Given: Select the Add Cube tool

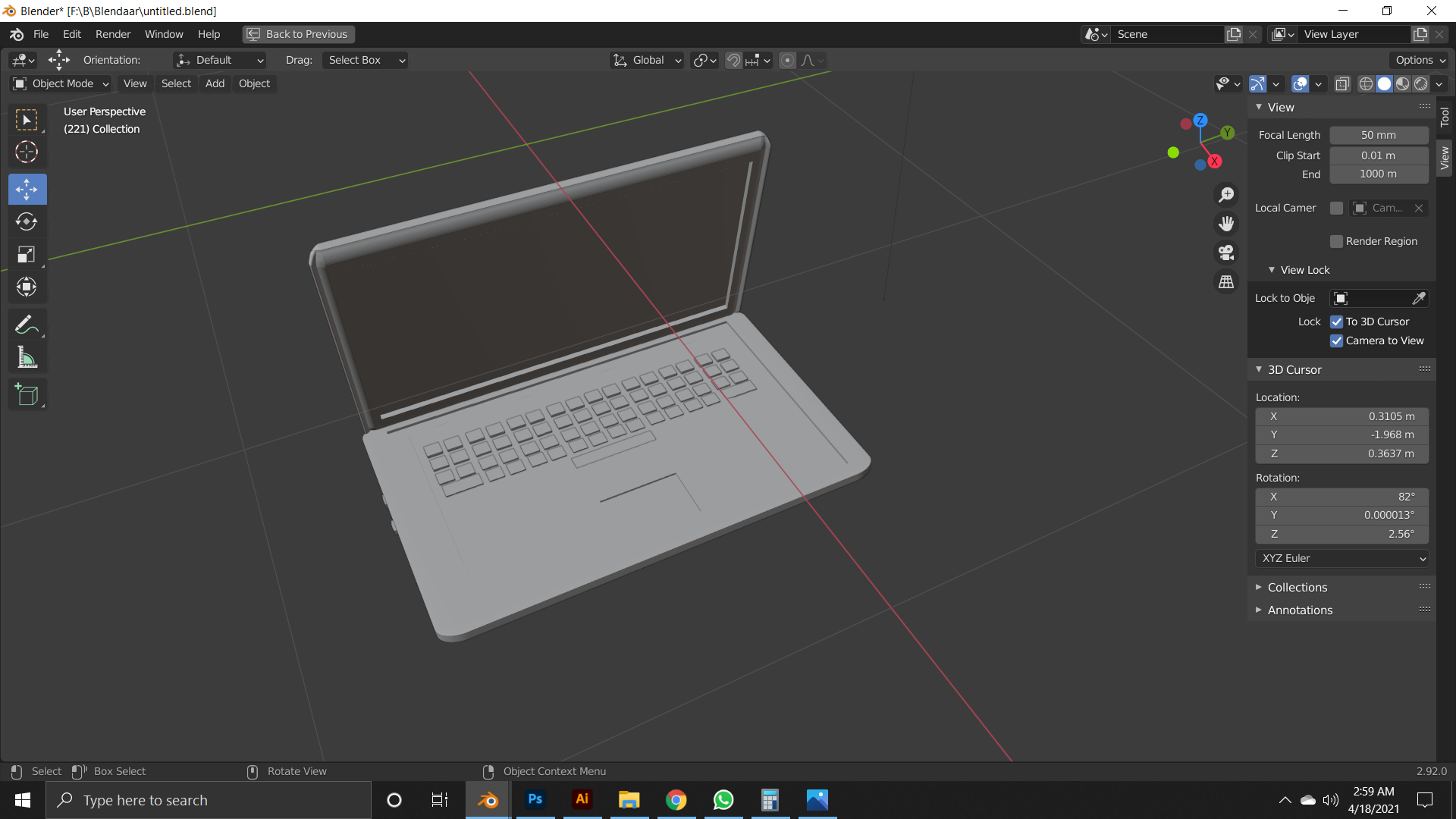Looking at the screenshot, I should tap(27, 394).
